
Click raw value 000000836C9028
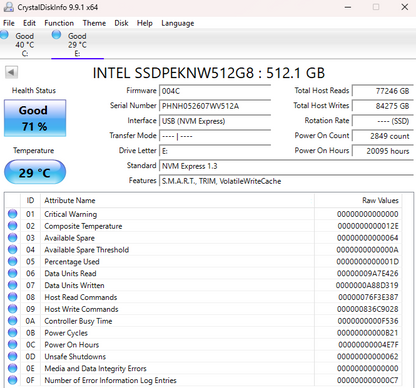point(368,309)
